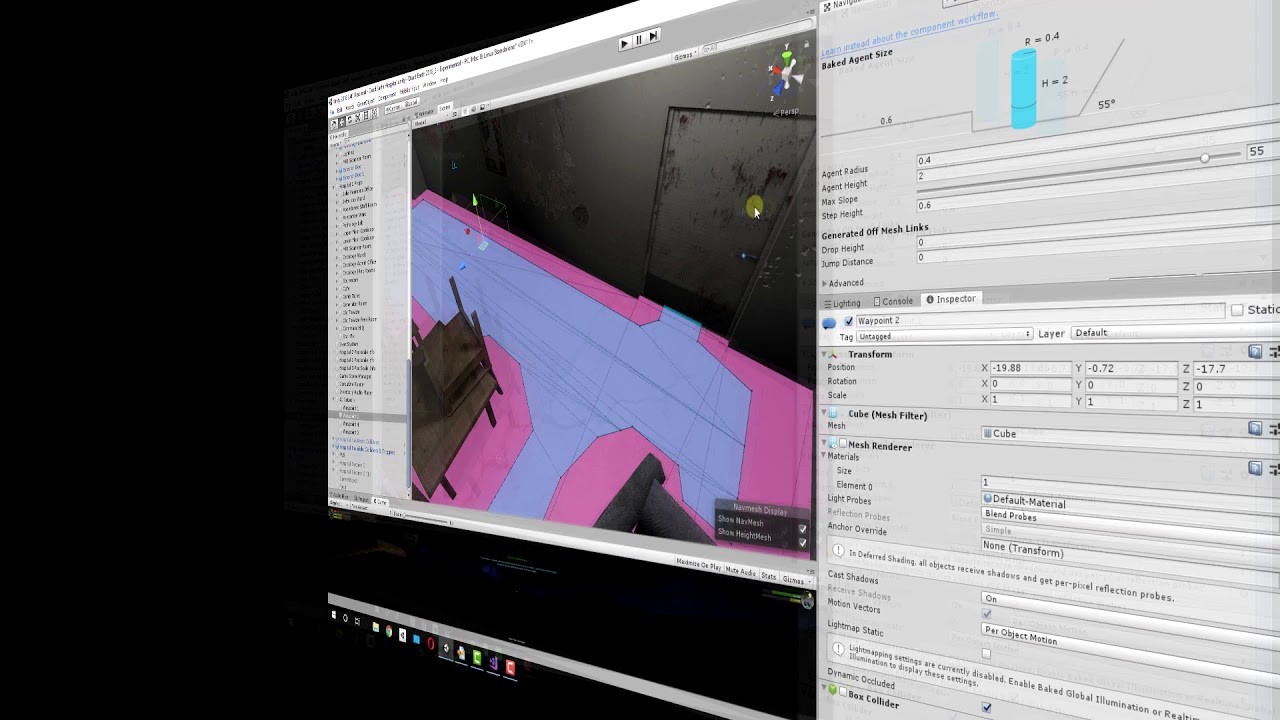Open the Layer dropdown showing Default
Viewport: 1280px width, 720px height.
click(x=1176, y=332)
